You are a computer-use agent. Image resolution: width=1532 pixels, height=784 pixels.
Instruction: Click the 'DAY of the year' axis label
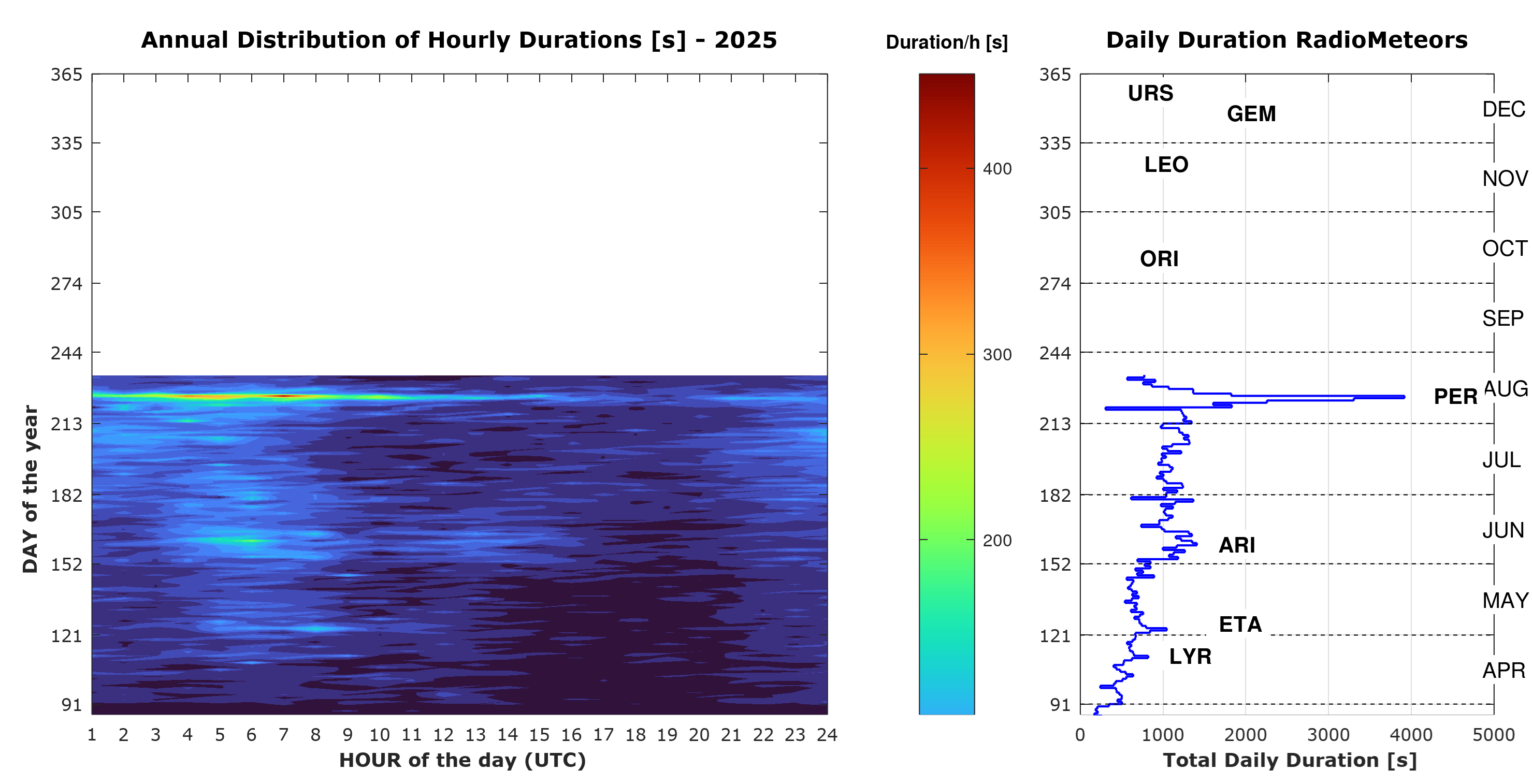pos(30,489)
